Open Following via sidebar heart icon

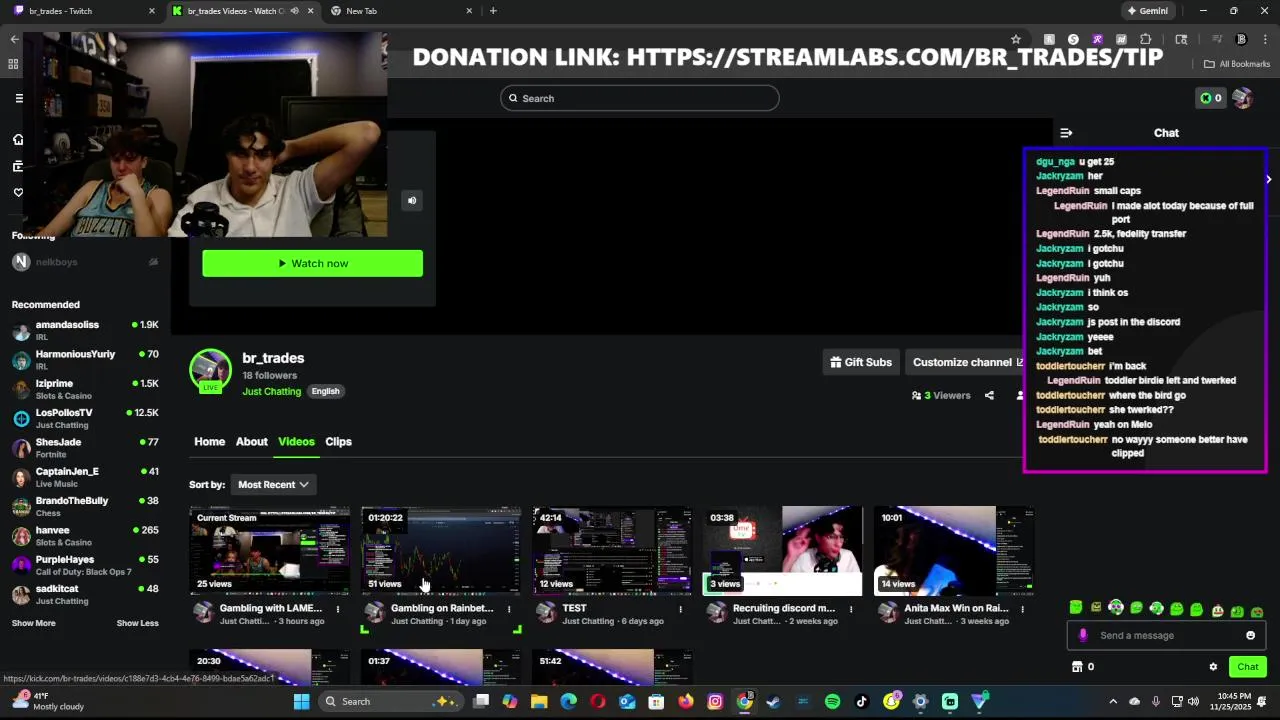18,193
